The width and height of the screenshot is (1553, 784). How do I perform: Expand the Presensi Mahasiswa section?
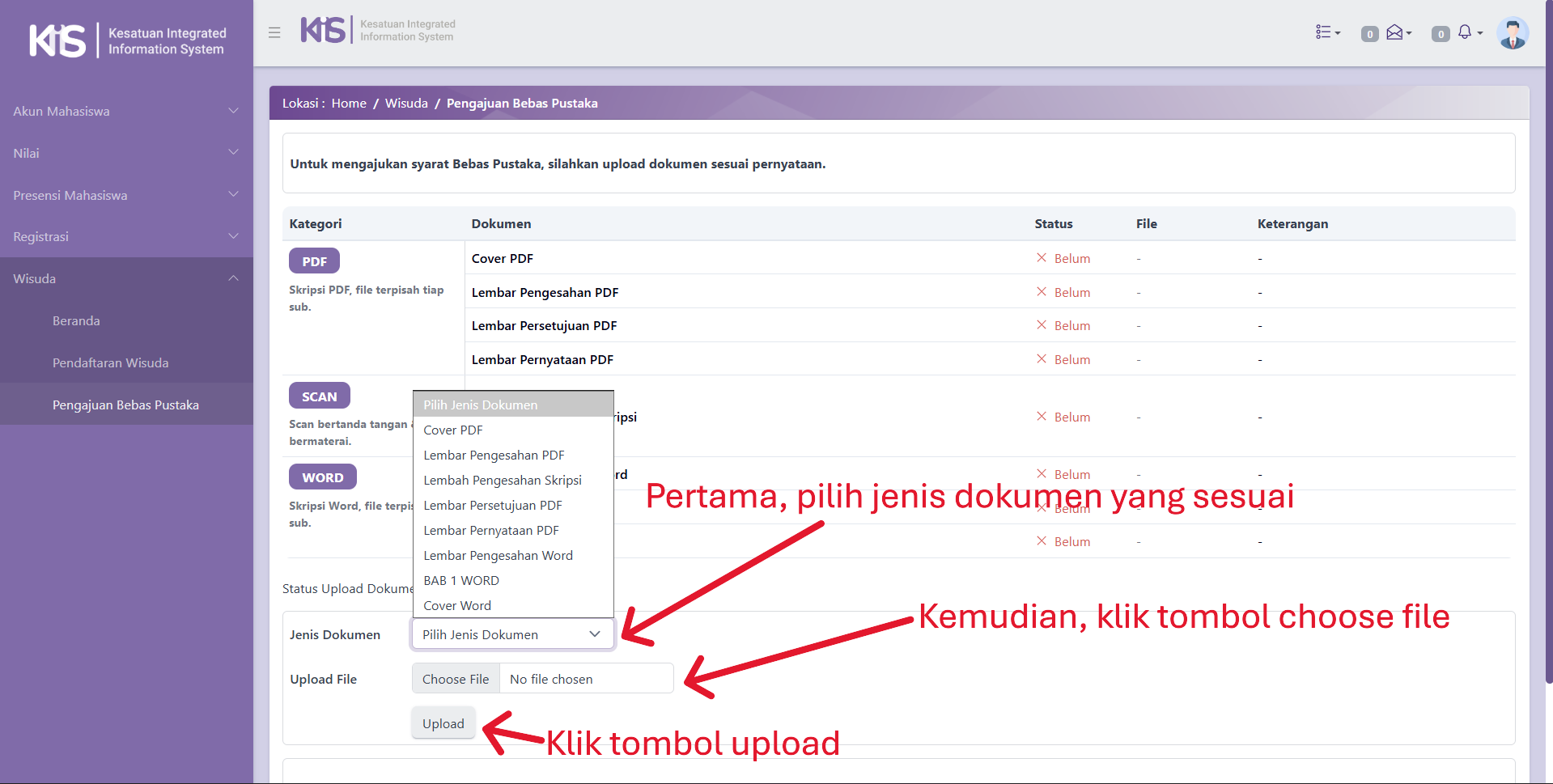(126, 195)
